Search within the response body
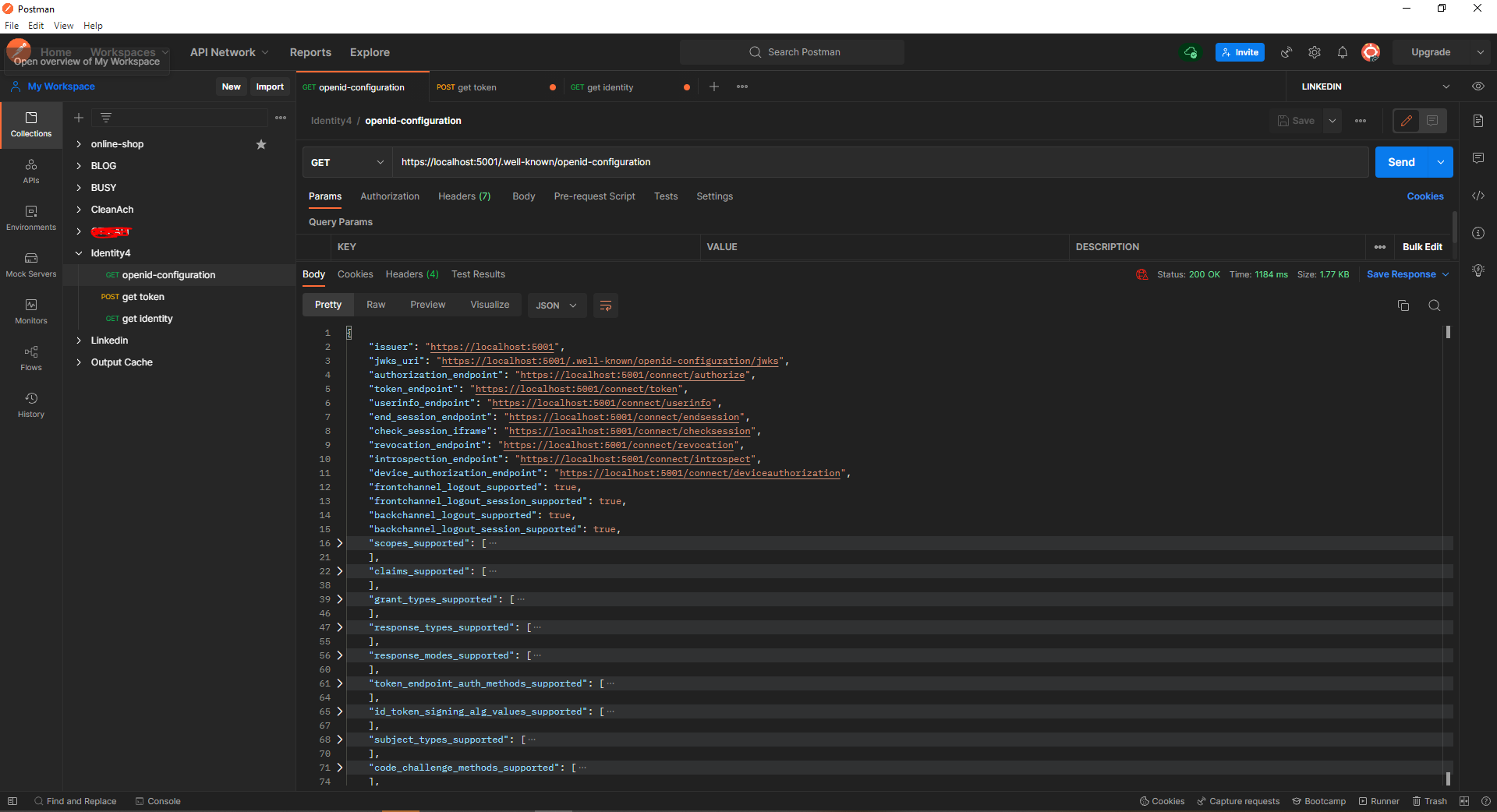The image size is (1497, 812). tap(1434, 305)
